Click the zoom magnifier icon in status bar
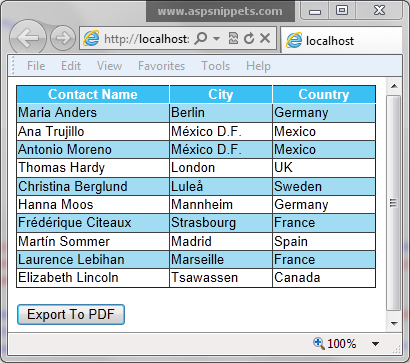This screenshot has height=363, width=410. (x=319, y=343)
